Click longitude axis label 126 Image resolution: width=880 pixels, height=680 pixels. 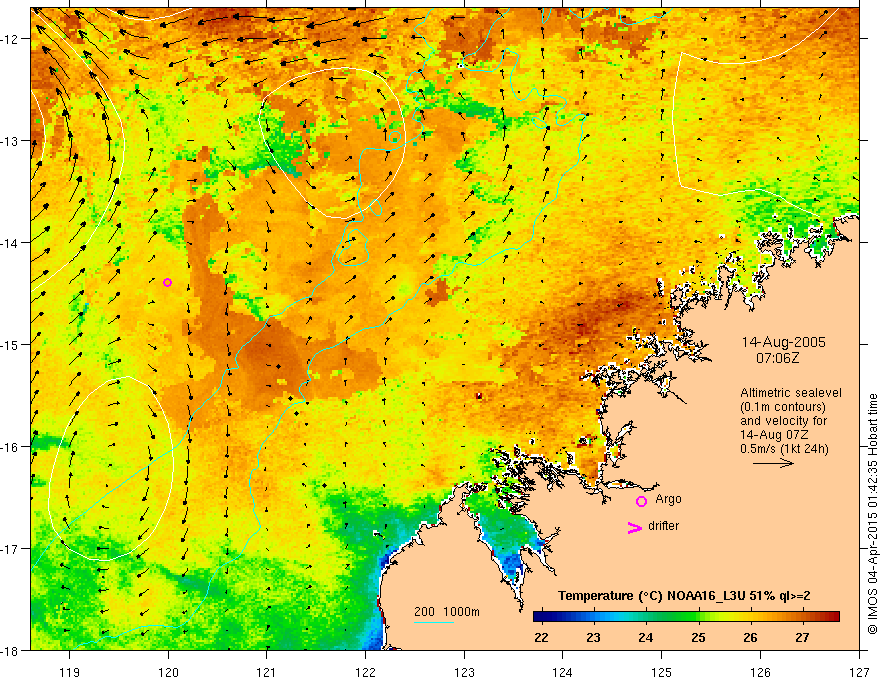[760, 672]
